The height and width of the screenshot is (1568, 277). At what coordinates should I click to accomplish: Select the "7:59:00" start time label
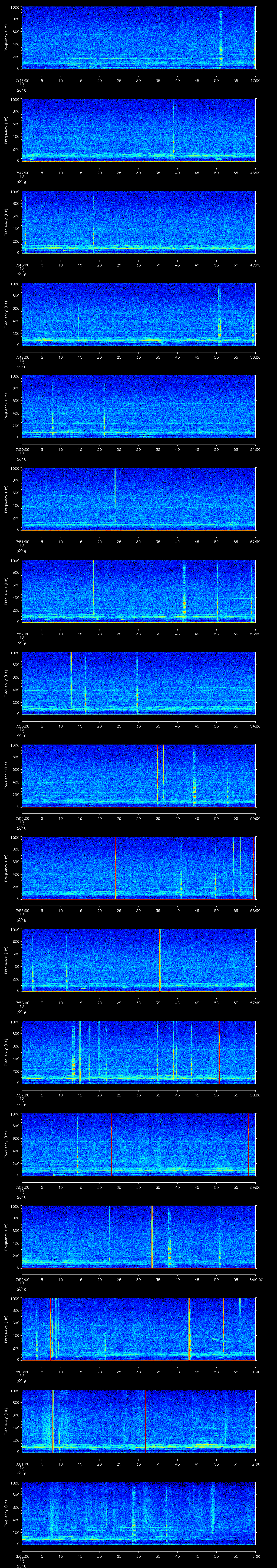[x=22, y=1279]
